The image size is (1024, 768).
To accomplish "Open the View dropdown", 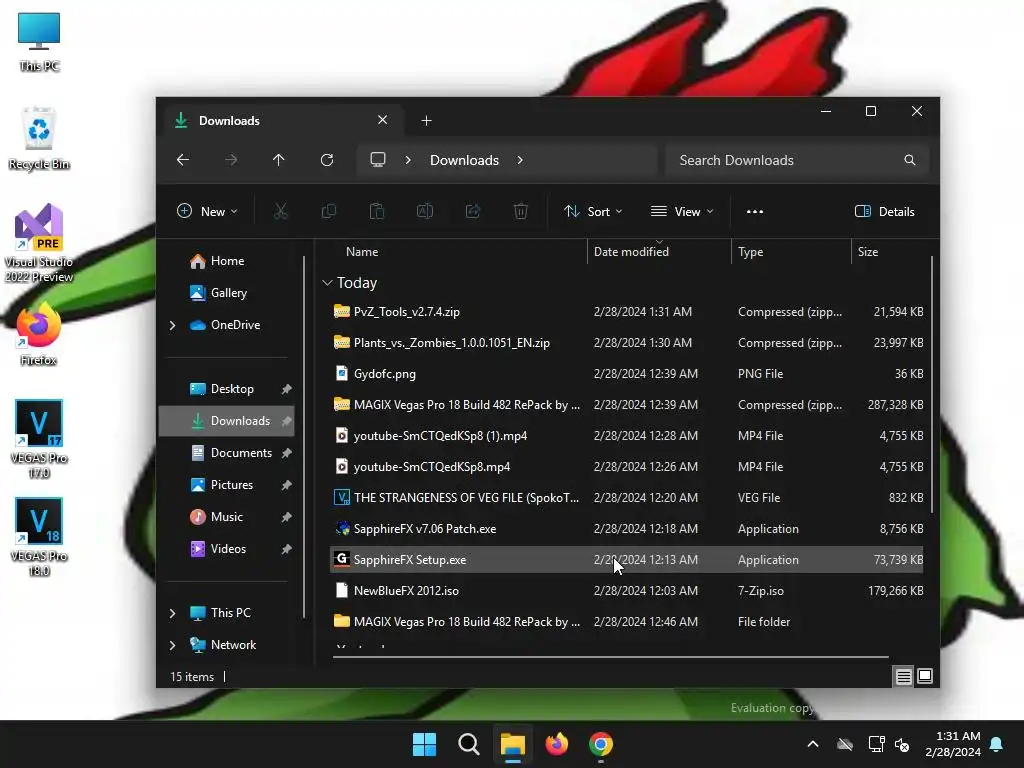I will (x=682, y=212).
